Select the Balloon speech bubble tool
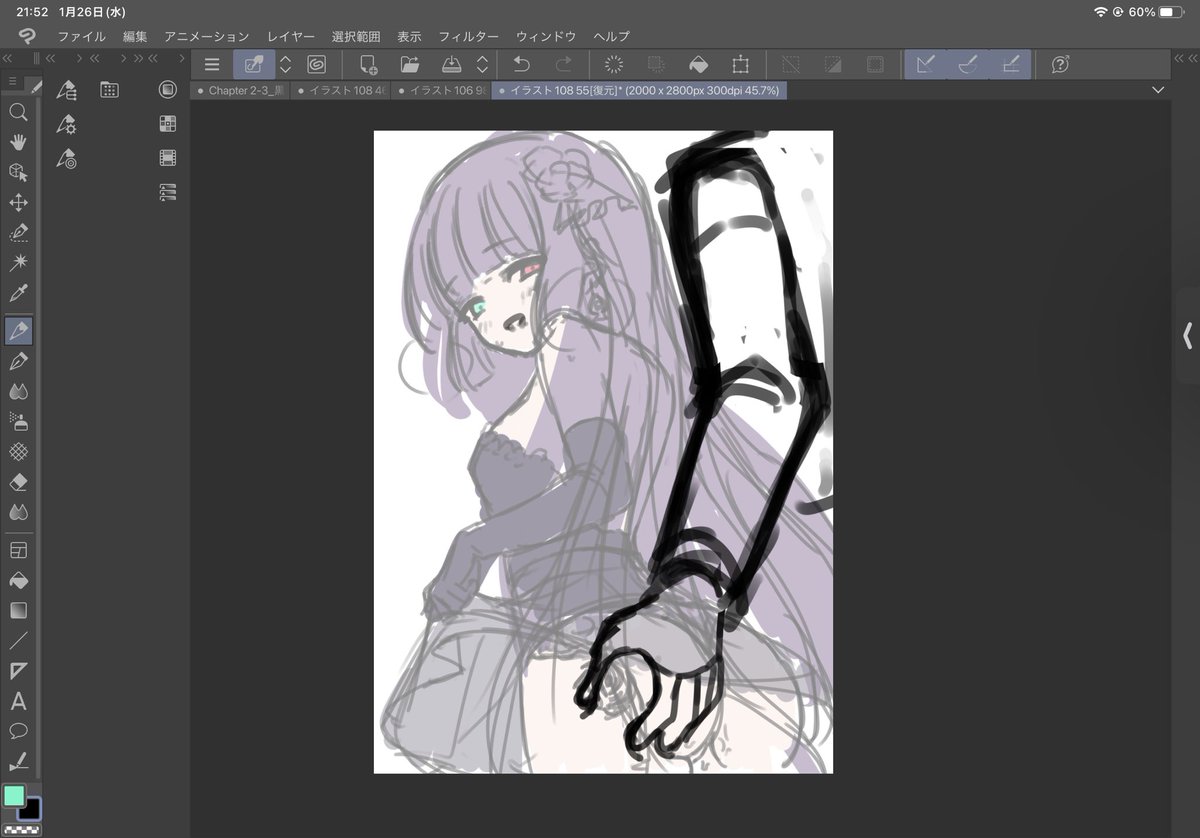This screenshot has width=1200, height=838. pos(18,731)
